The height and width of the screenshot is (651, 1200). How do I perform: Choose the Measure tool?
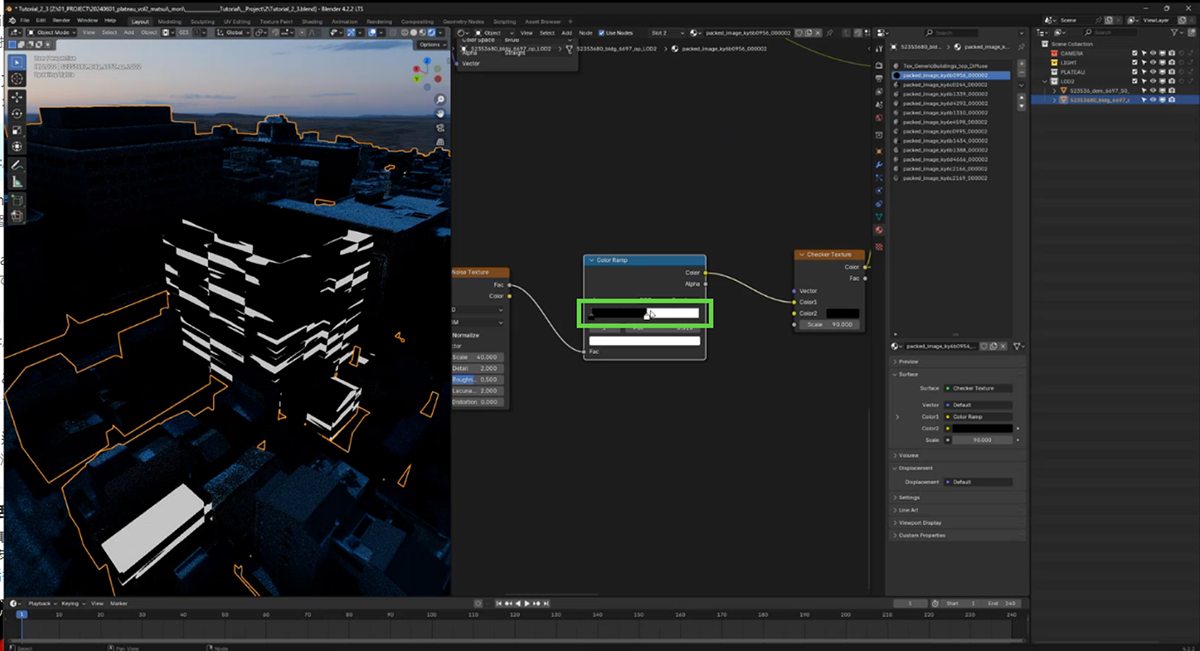[17, 181]
